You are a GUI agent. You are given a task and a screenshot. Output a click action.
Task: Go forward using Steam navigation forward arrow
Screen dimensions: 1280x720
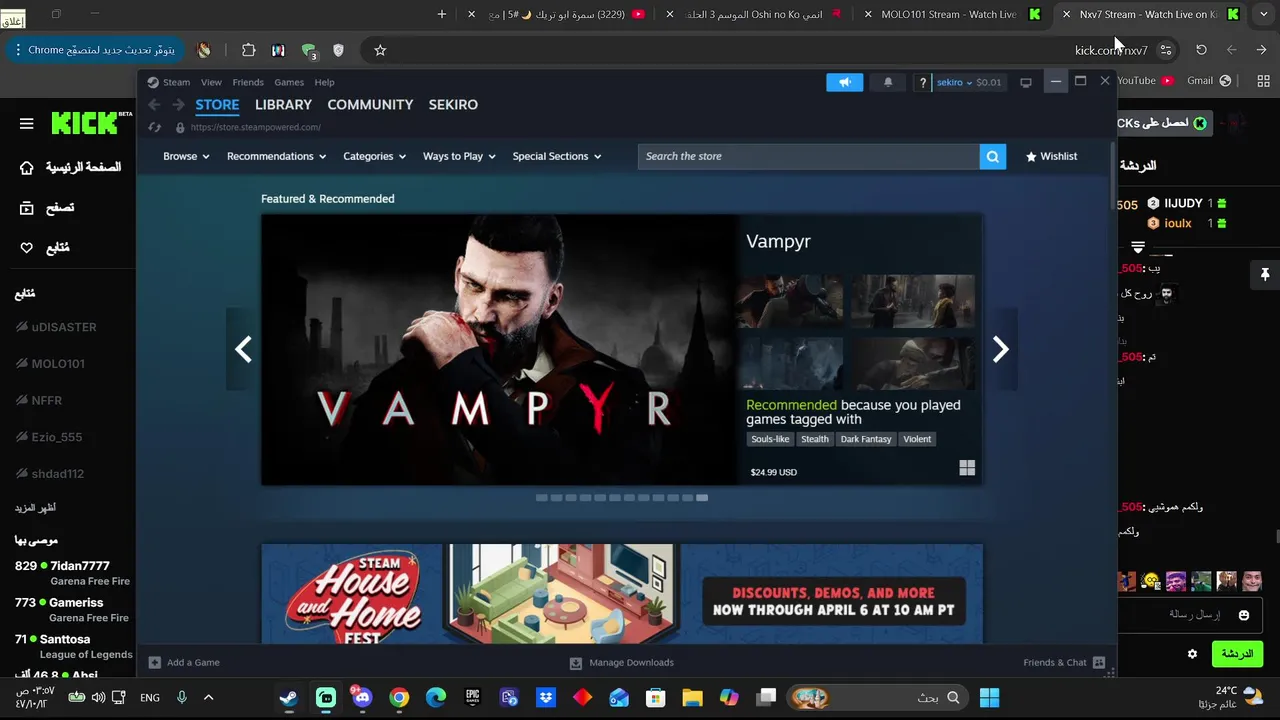(x=177, y=104)
